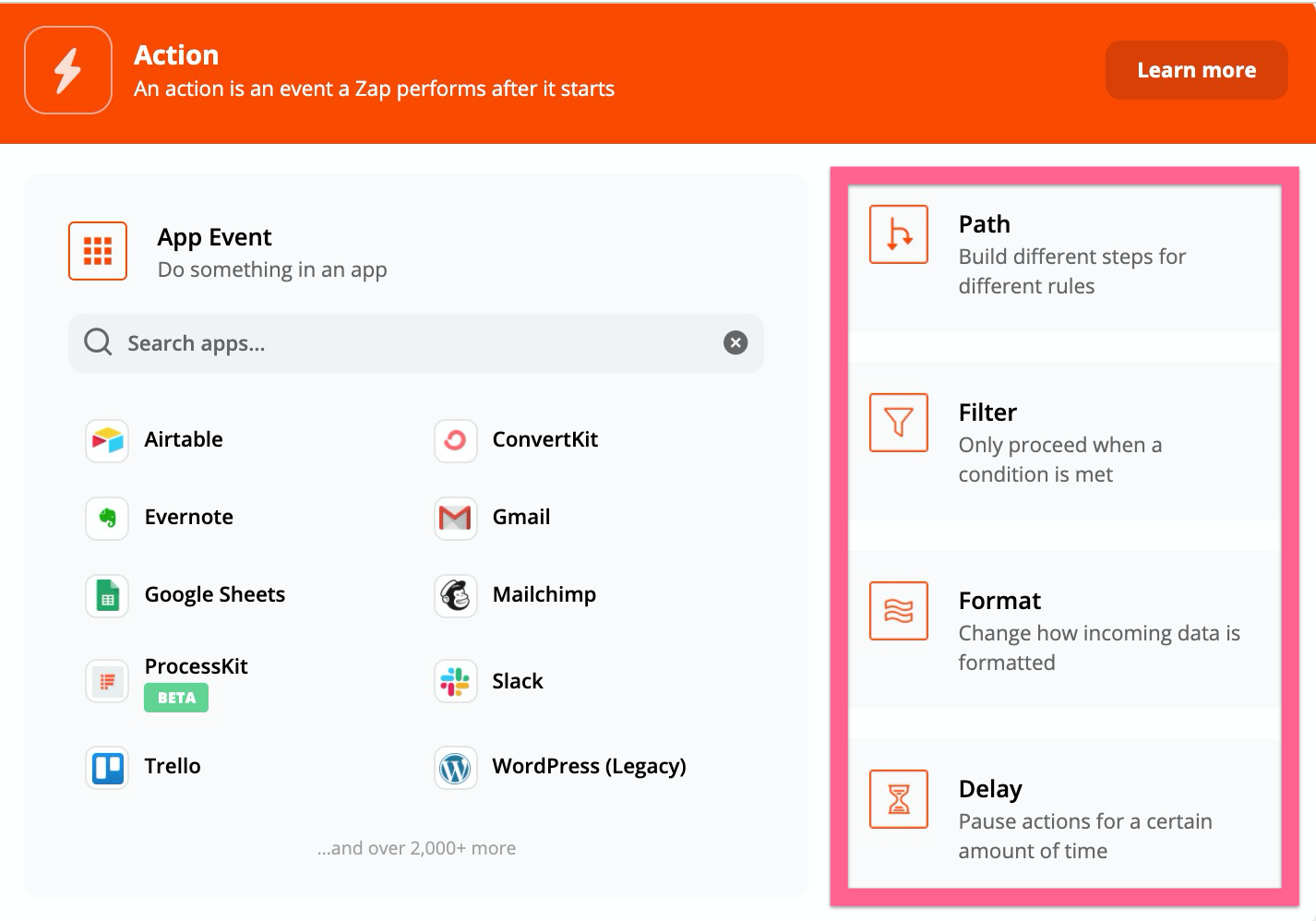This screenshot has width=1316, height=921.
Task: Click 'Change how incoming data is formatted' description
Action: click(1099, 648)
